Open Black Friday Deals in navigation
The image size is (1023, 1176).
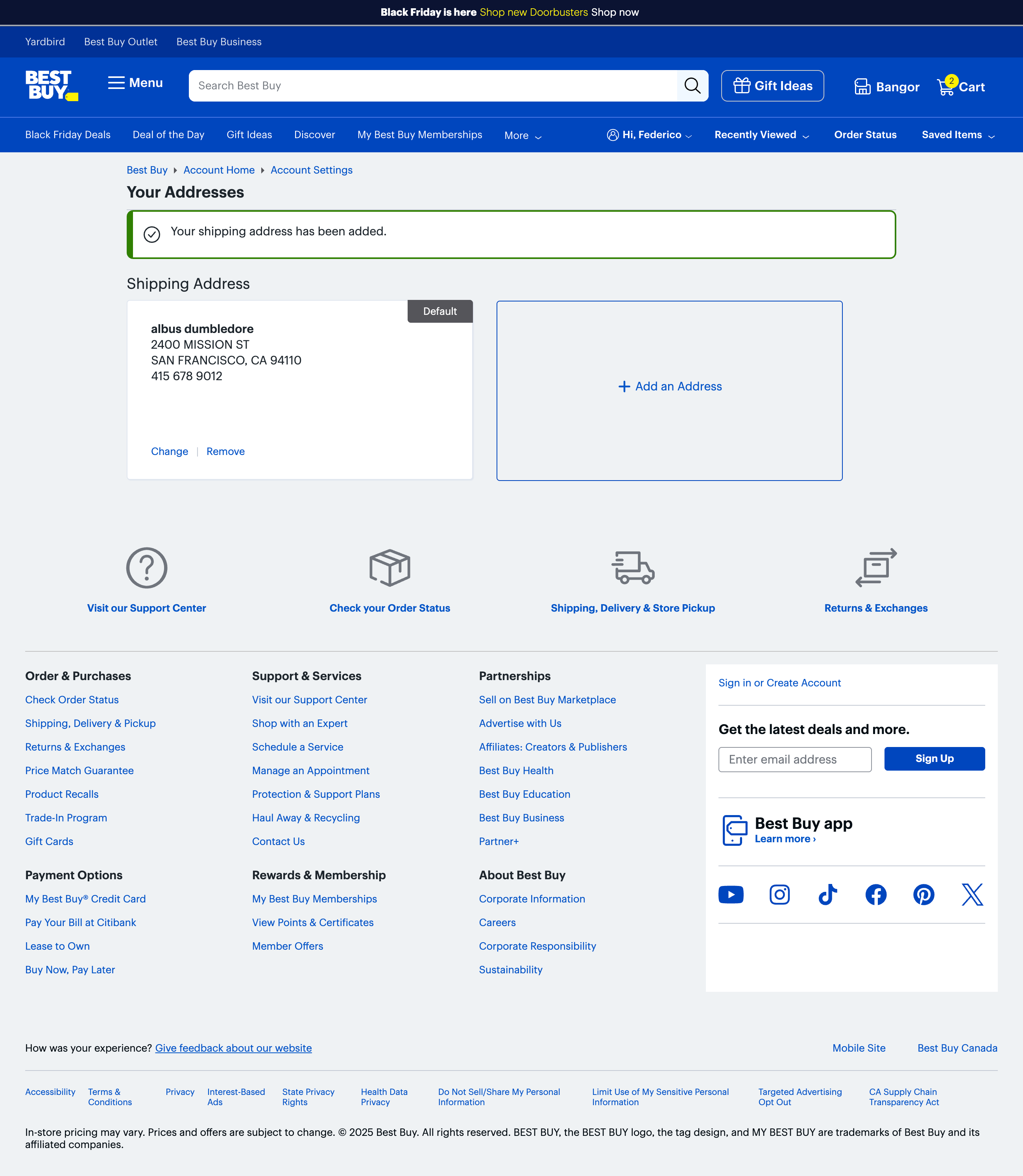67,135
